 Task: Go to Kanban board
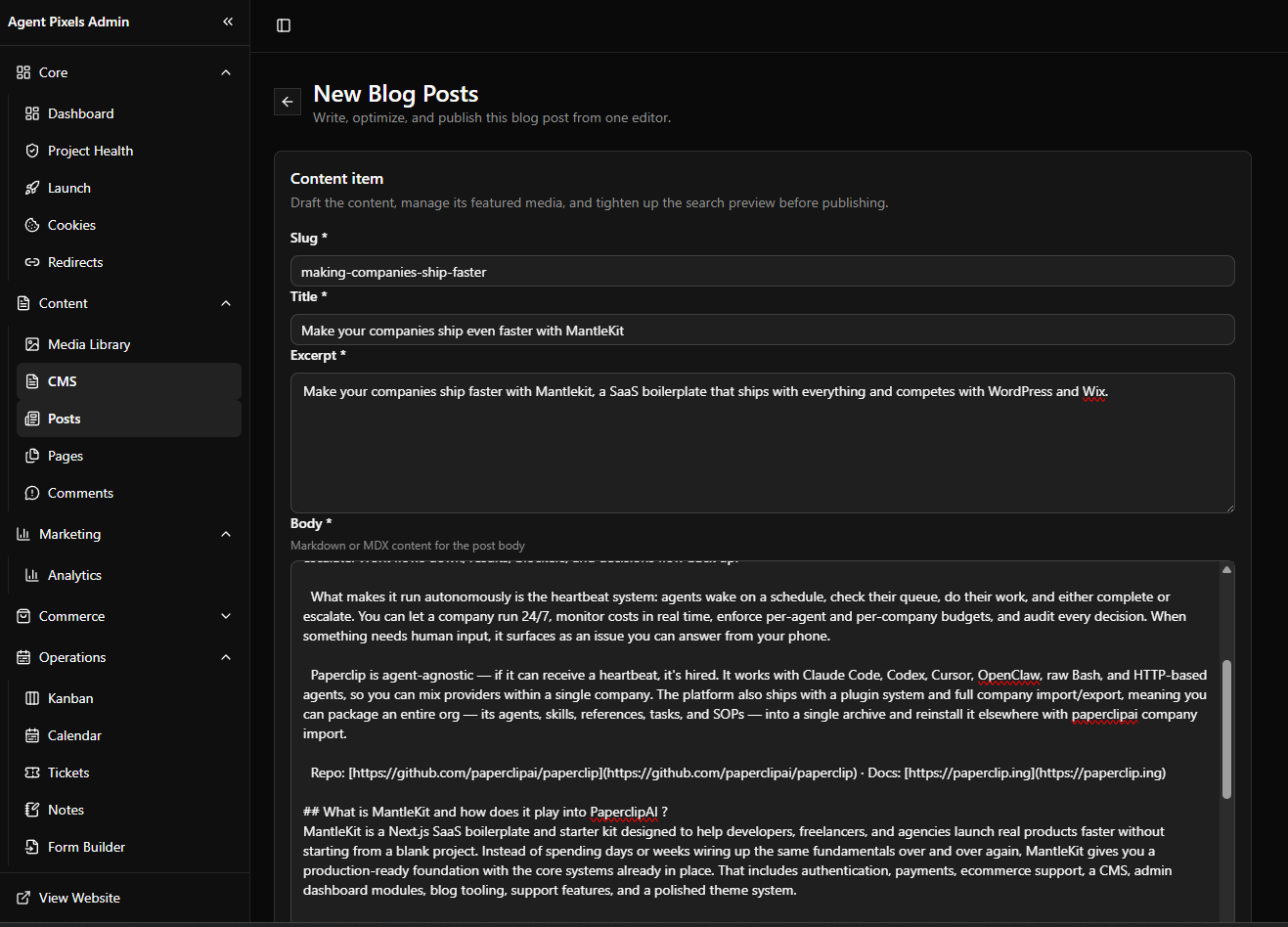point(129,698)
